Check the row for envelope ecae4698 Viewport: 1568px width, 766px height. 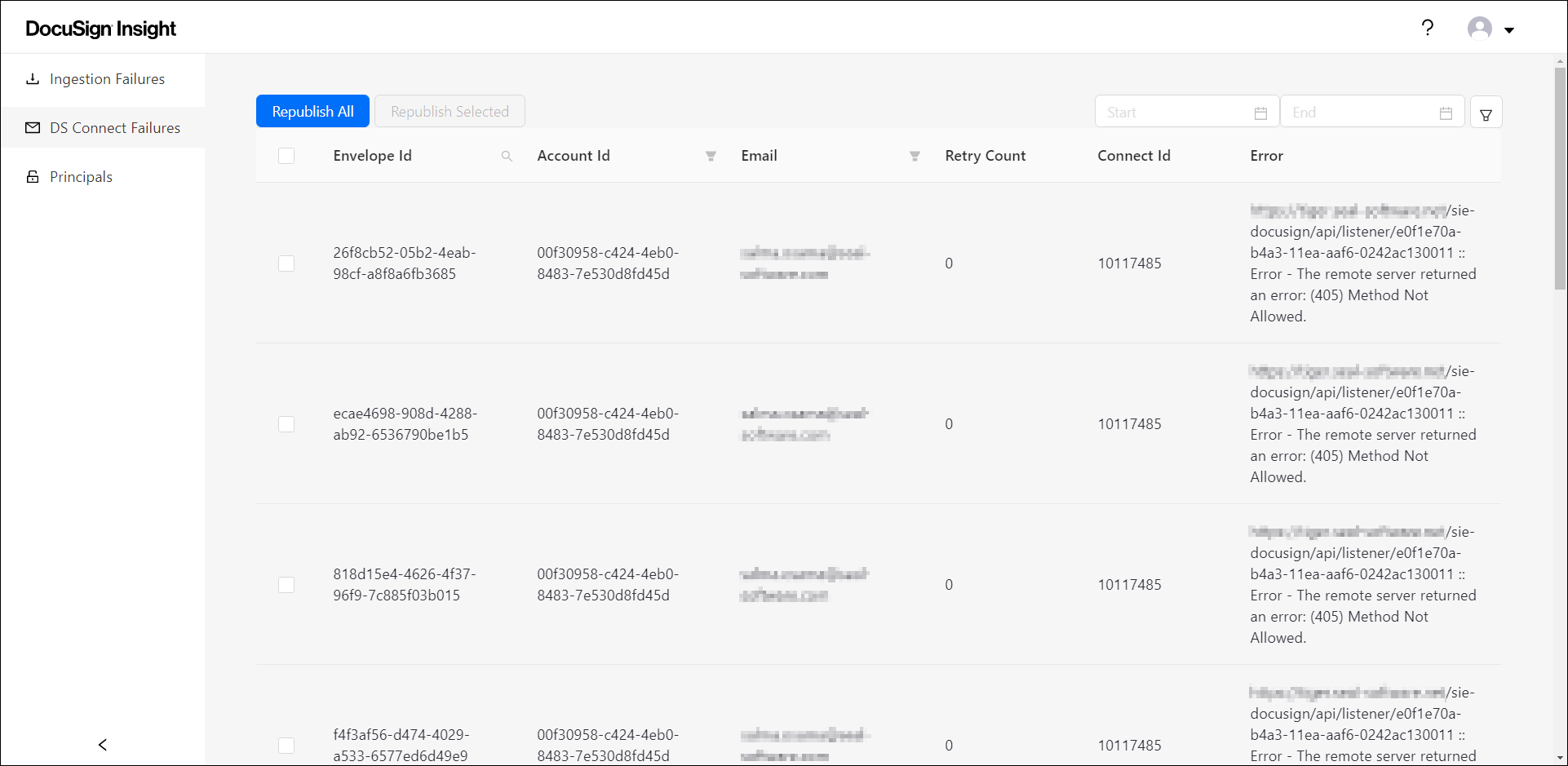[286, 424]
